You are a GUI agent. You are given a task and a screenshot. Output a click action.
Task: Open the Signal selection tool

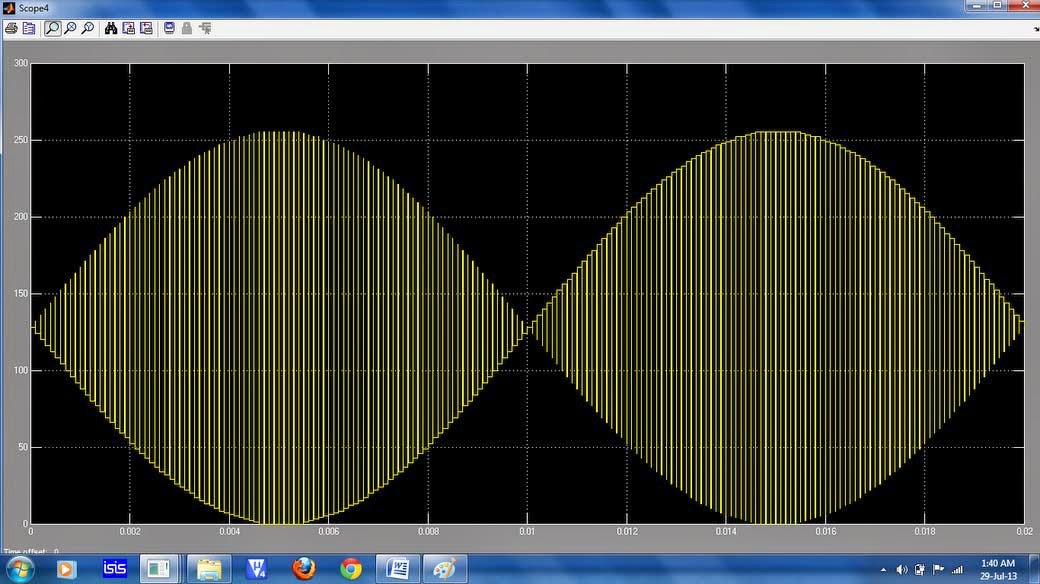pos(205,29)
